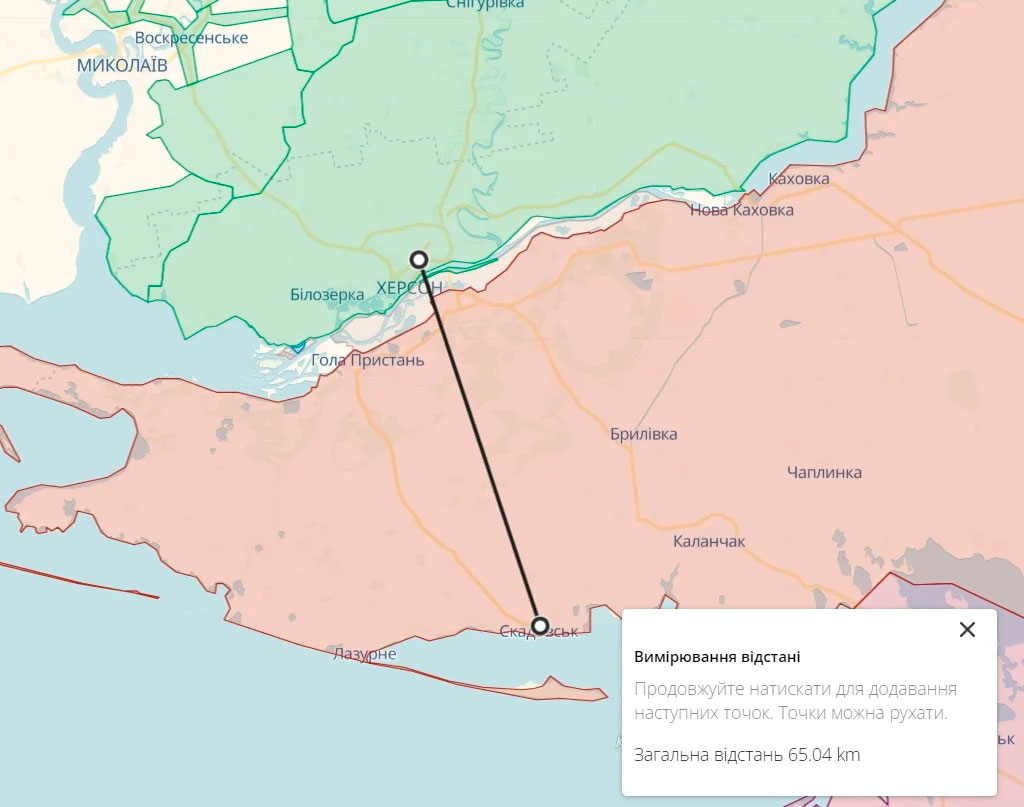The width and height of the screenshot is (1024, 807).
Task: Click the Воскресенське label near Миколаїв
Action: pos(191,38)
